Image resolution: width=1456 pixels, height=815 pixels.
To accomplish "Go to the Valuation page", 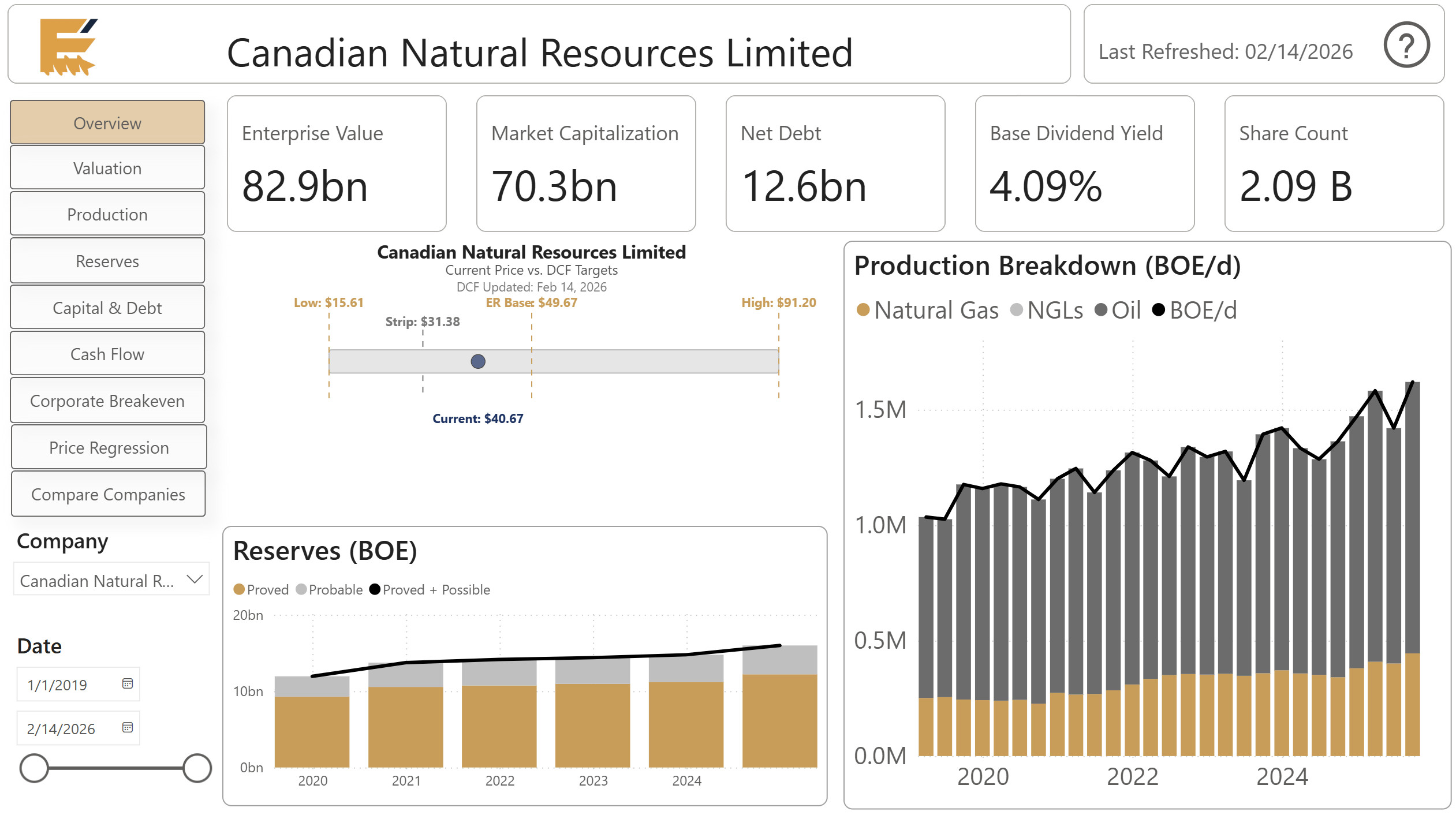I will click(107, 167).
